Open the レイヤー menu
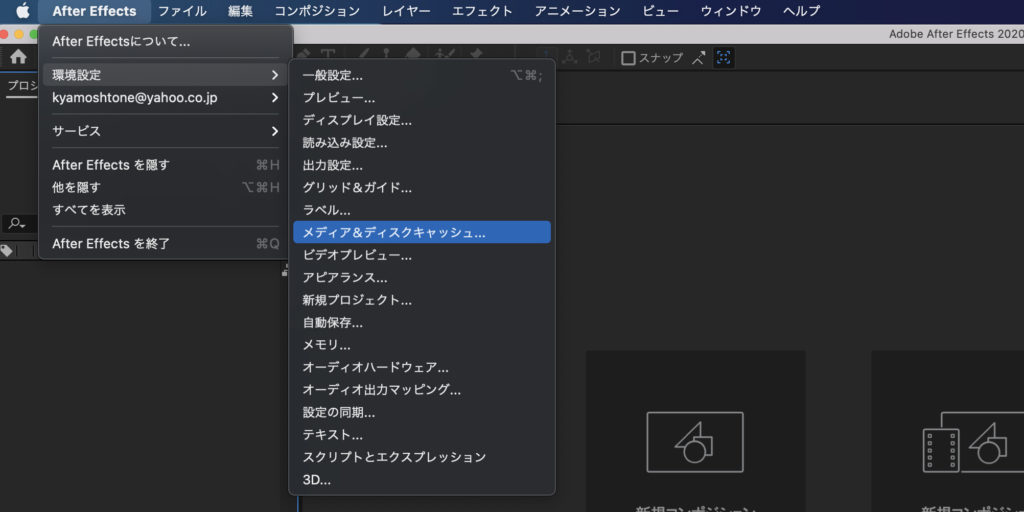1024x512 pixels. click(x=407, y=11)
